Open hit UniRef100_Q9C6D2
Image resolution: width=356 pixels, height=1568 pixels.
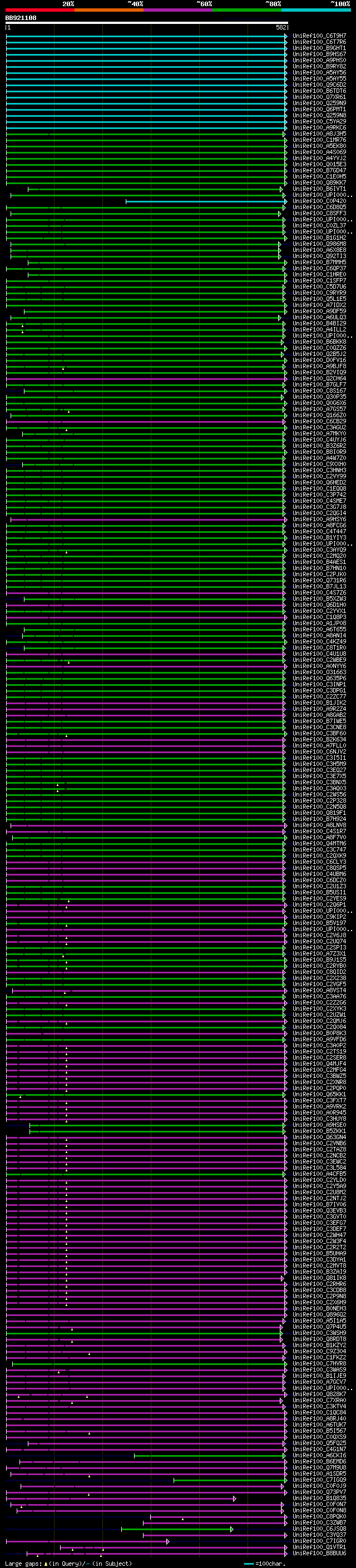point(319,85)
